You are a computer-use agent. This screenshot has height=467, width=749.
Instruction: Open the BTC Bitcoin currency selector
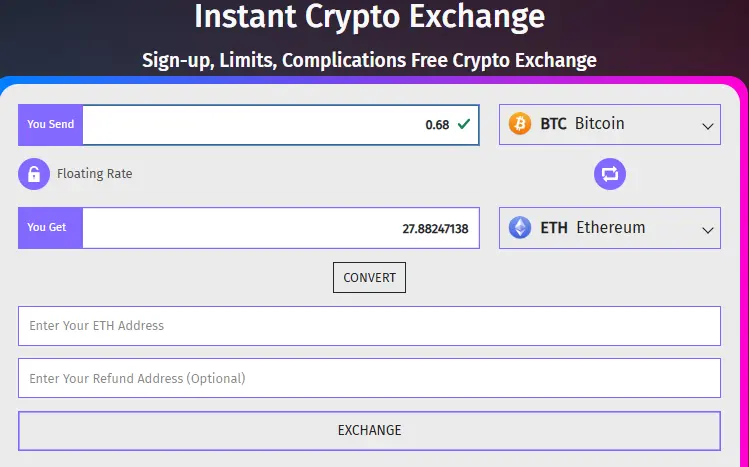(610, 124)
